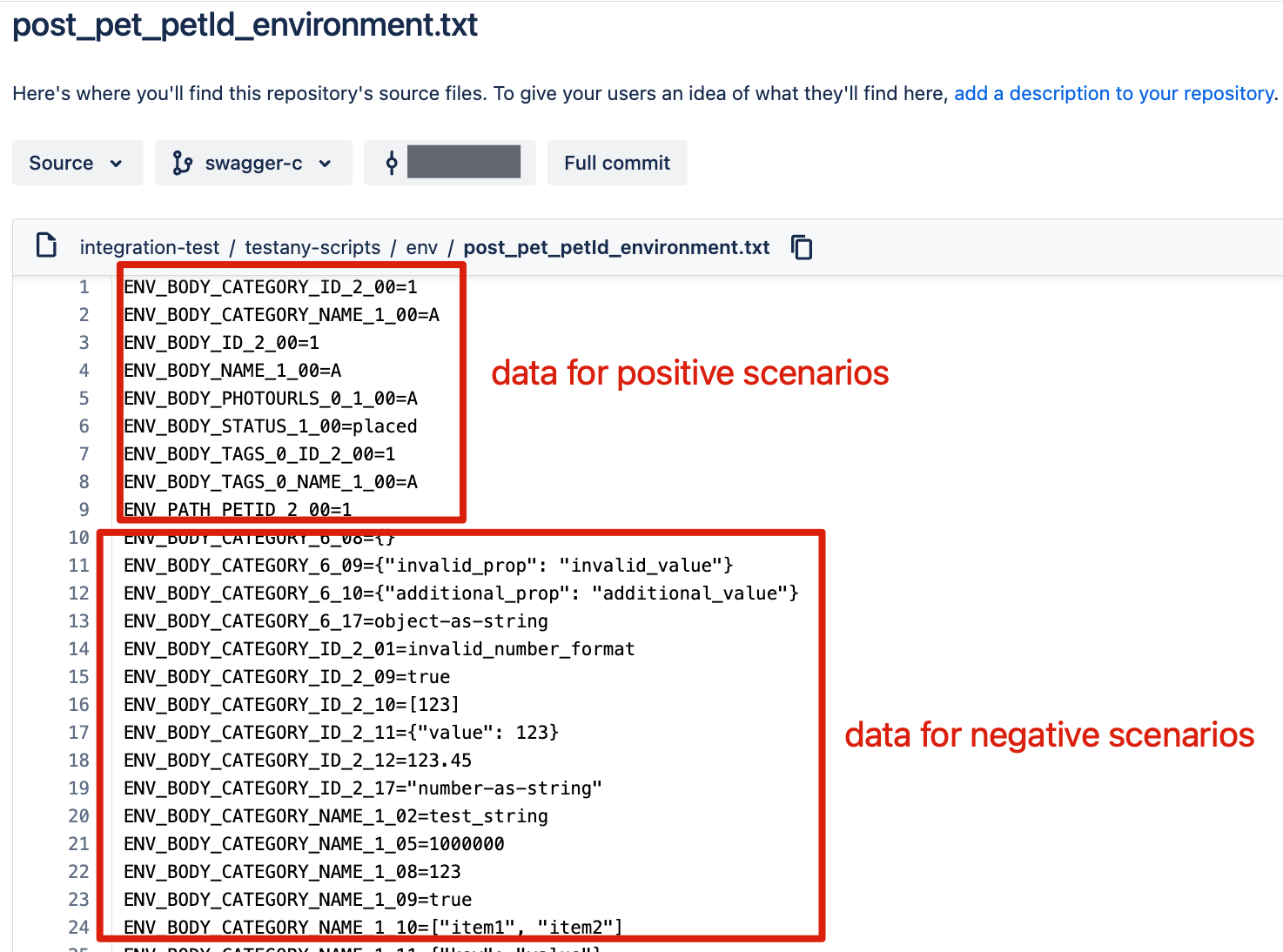Click the file document icon in breadcrumb
Image resolution: width=1283 pixels, height=952 pixels.
pos(46,245)
